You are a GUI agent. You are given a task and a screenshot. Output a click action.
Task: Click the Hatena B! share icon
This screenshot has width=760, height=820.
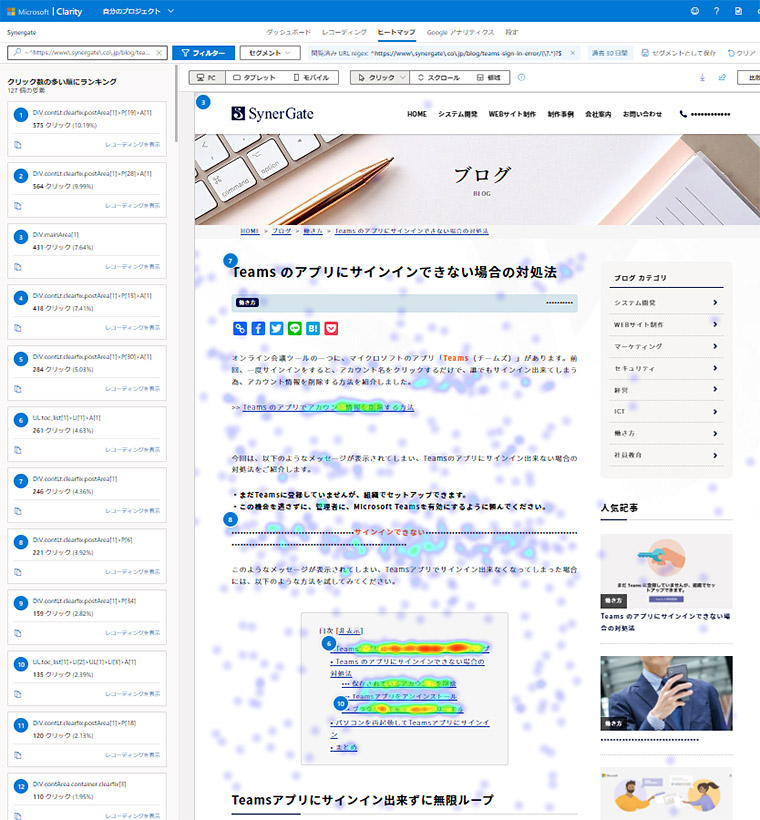[x=313, y=328]
